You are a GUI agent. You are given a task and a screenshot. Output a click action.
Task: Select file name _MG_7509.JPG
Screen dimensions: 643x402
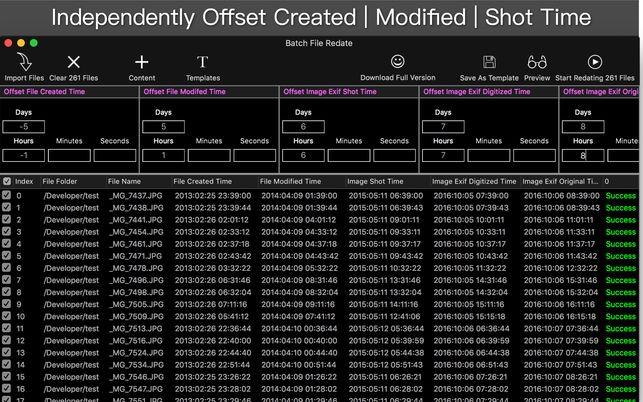click(x=136, y=316)
